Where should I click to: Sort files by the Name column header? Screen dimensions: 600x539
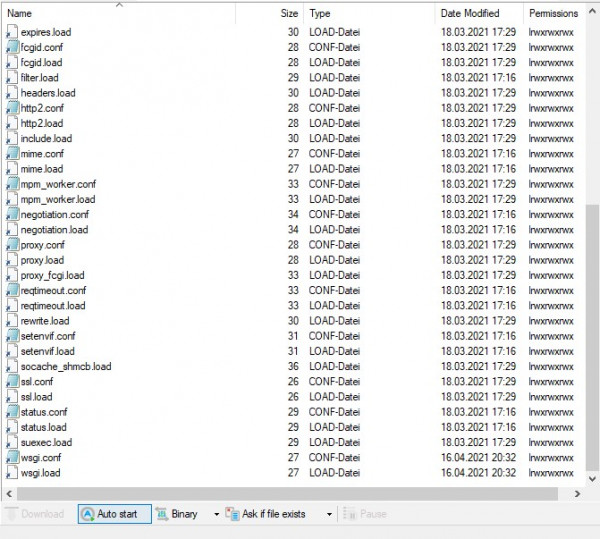(120, 14)
